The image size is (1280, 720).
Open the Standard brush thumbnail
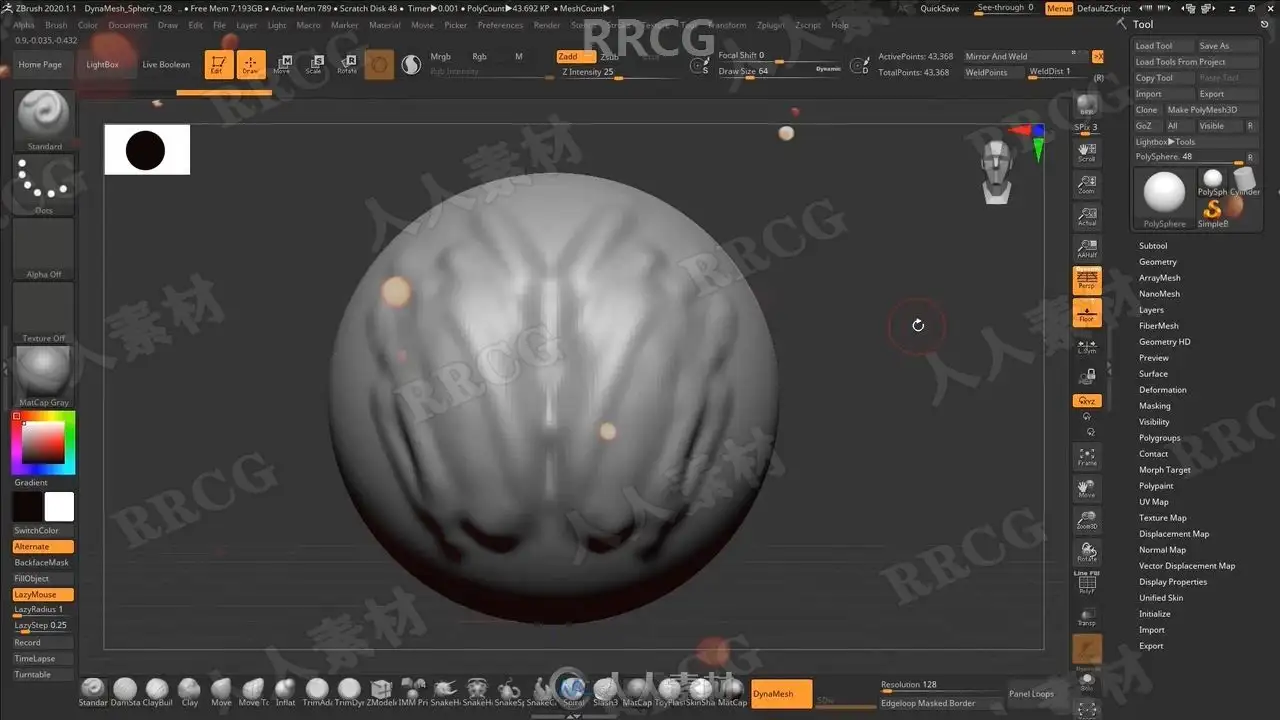44,120
